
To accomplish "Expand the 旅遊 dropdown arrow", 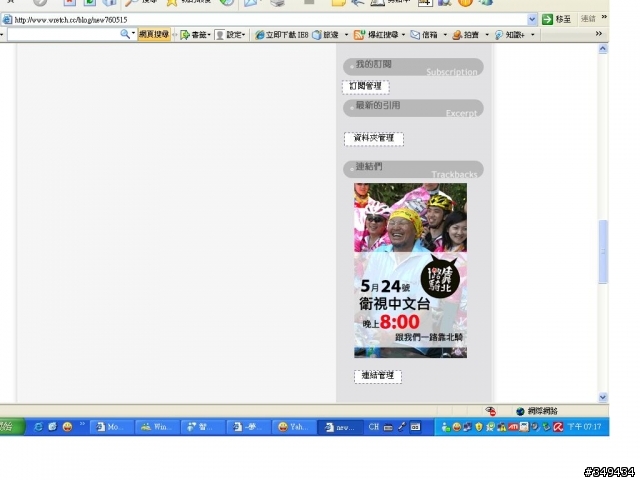I will click(346, 35).
